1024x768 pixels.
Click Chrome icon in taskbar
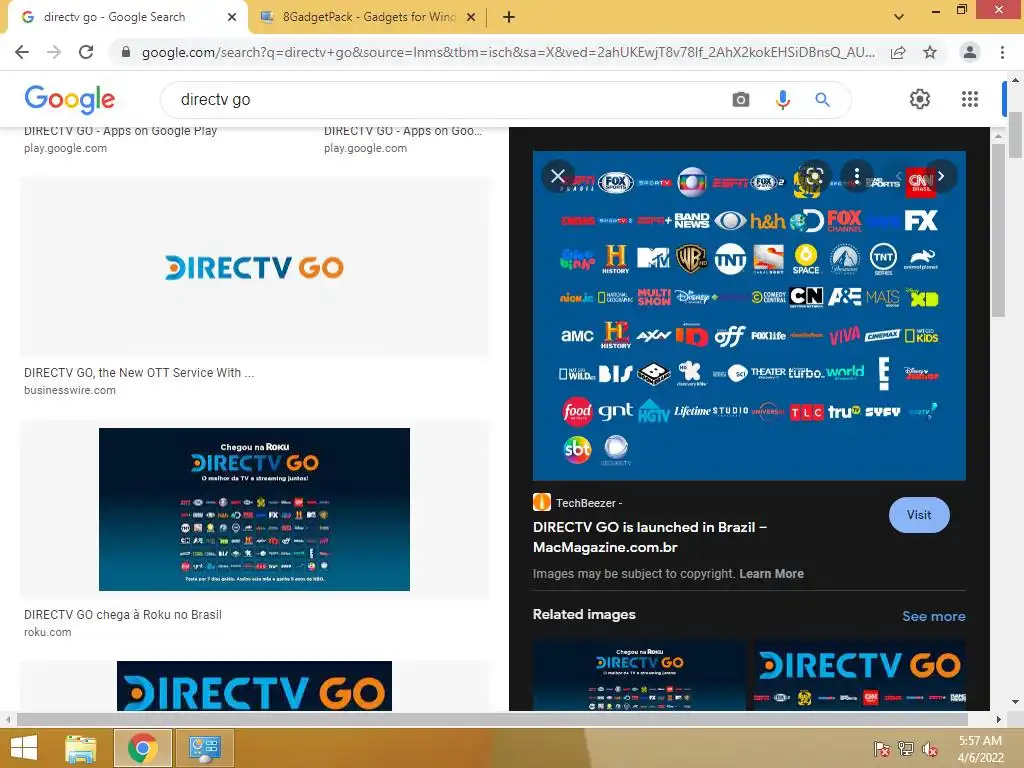click(142, 748)
